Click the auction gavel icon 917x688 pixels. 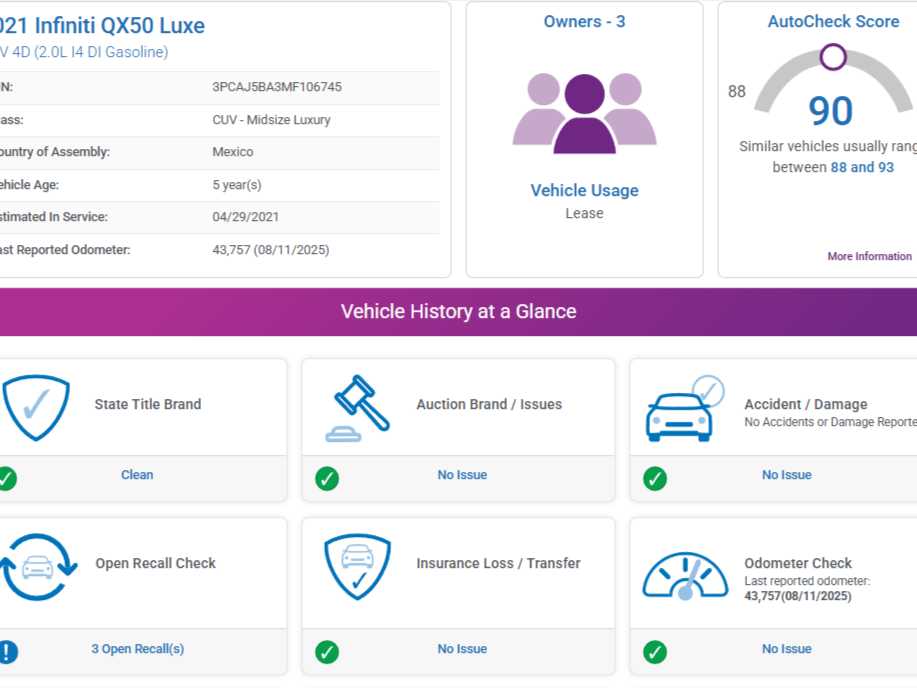click(357, 408)
